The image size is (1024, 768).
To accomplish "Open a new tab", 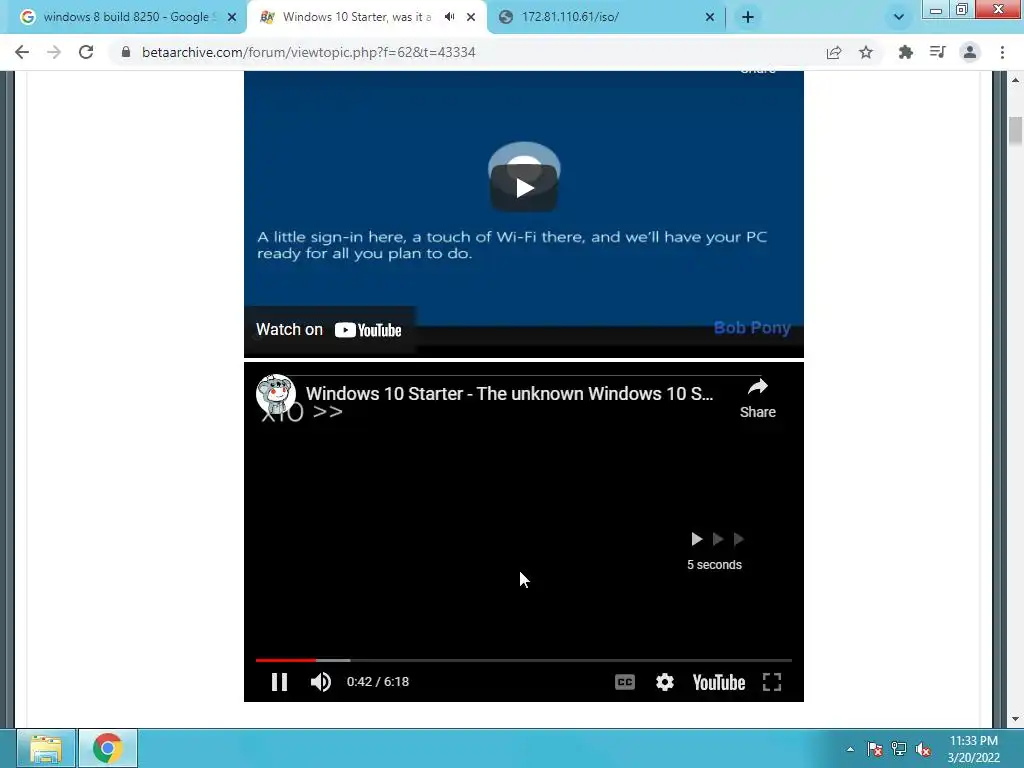I will pyautogui.click(x=748, y=17).
